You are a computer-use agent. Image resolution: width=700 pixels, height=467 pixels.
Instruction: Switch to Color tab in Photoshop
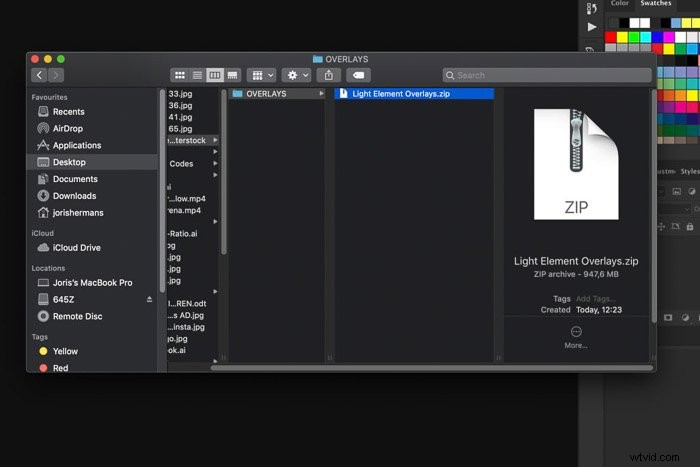620,3
